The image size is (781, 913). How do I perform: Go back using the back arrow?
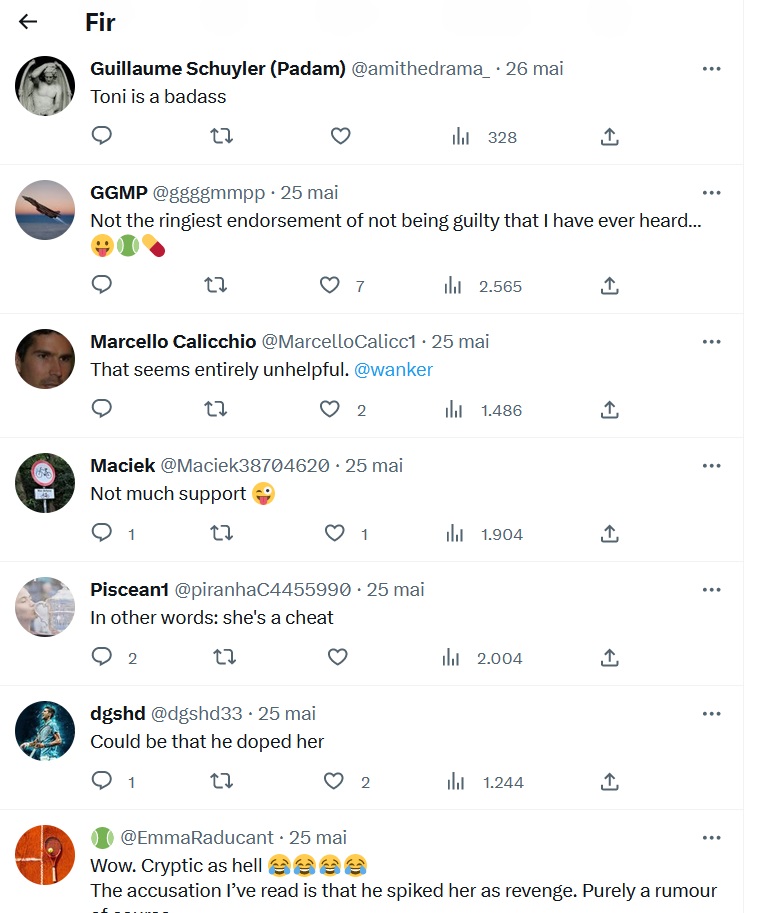(28, 21)
